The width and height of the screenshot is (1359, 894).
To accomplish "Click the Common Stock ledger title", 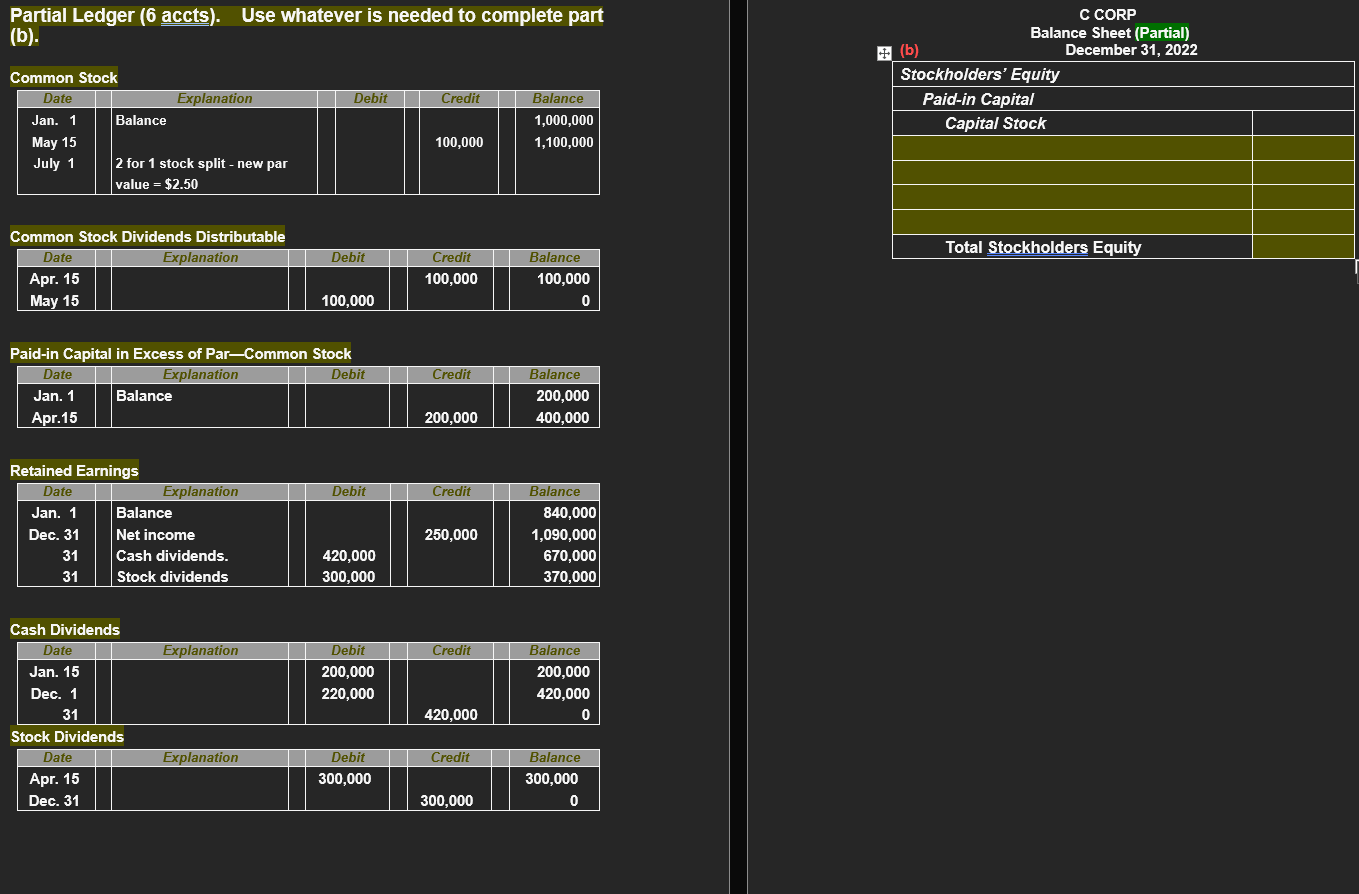I will [63, 77].
